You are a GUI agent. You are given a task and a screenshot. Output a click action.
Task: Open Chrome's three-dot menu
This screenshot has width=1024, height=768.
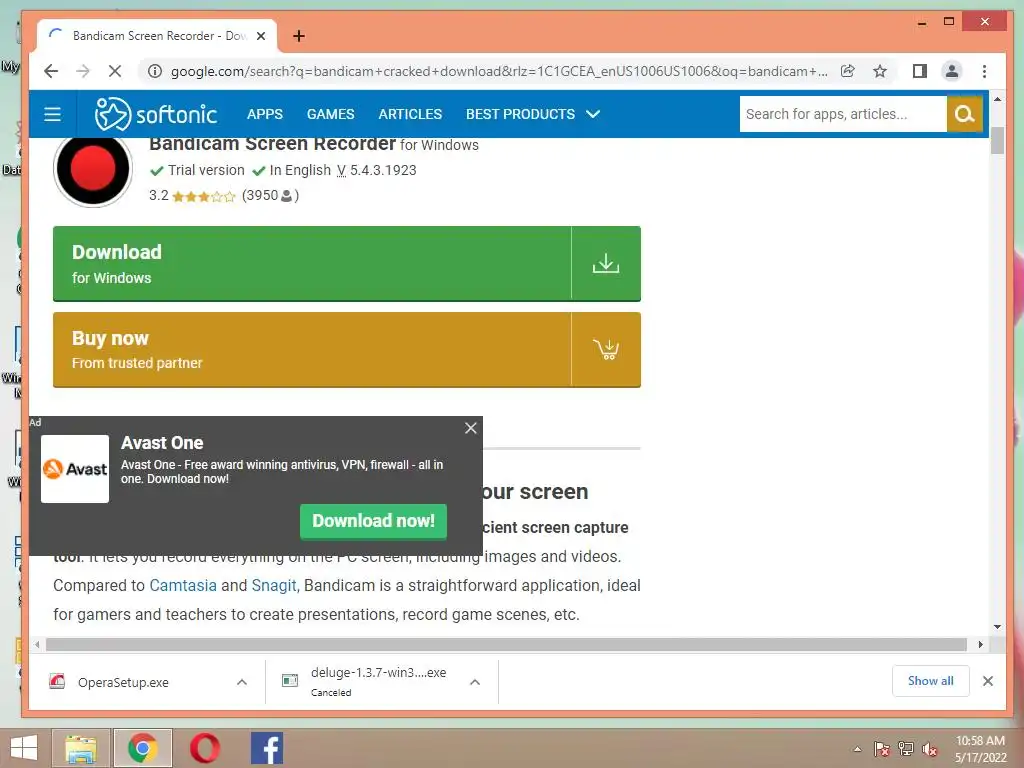[984, 71]
